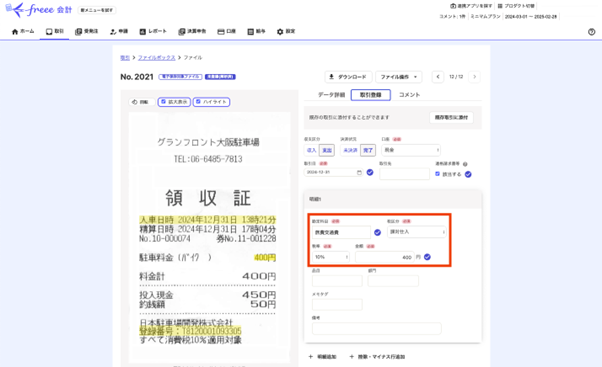The height and width of the screenshot is (367, 602).
Task: Set settlement status to 未決済
Action: [x=350, y=150]
